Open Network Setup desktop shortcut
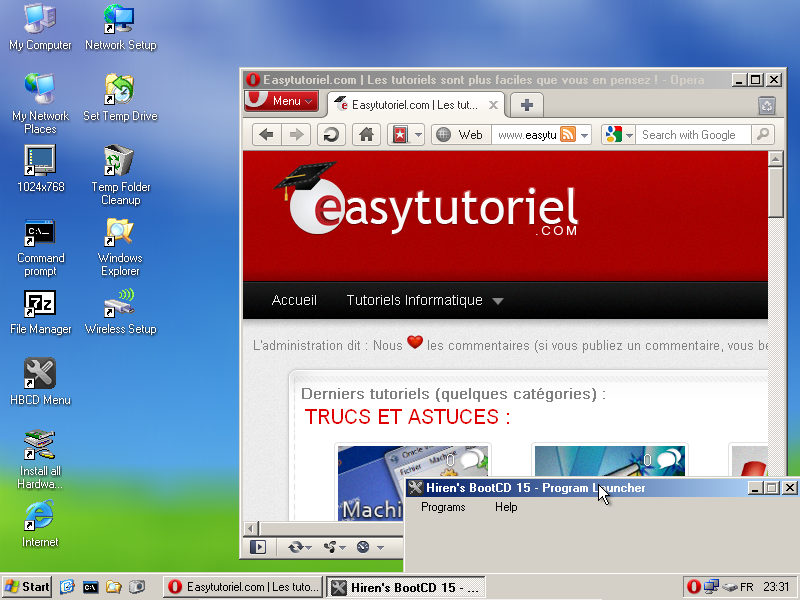 coord(120,28)
